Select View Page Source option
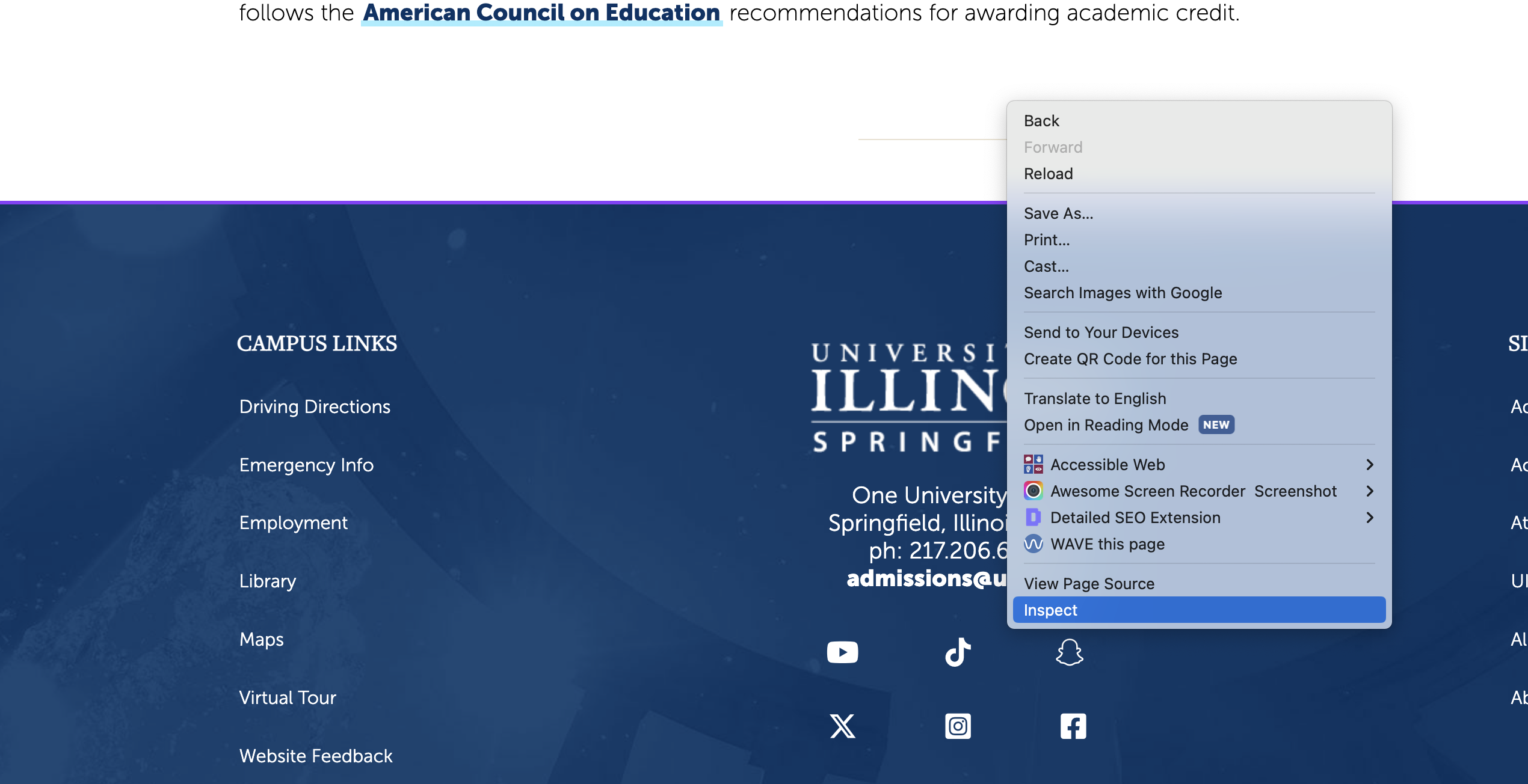Image resolution: width=1528 pixels, height=784 pixels. coord(1089,583)
